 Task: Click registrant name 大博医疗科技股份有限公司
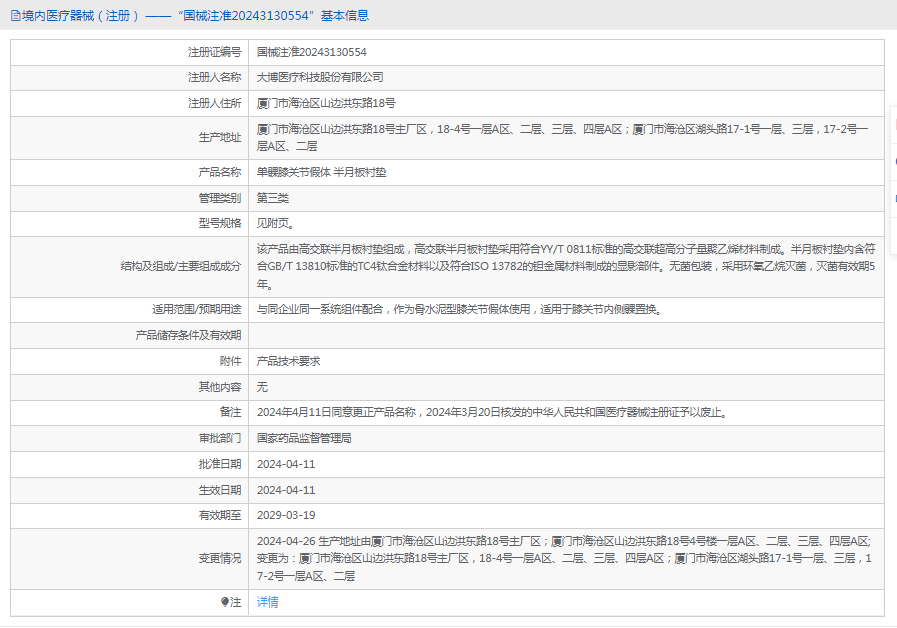pos(320,77)
